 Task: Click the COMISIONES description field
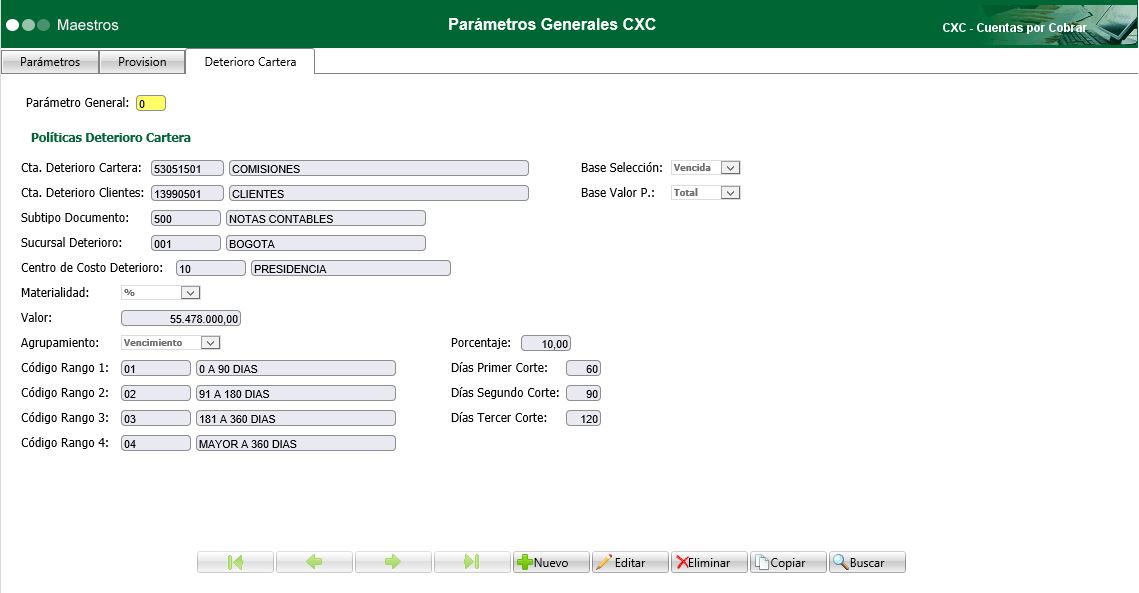click(378, 169)
